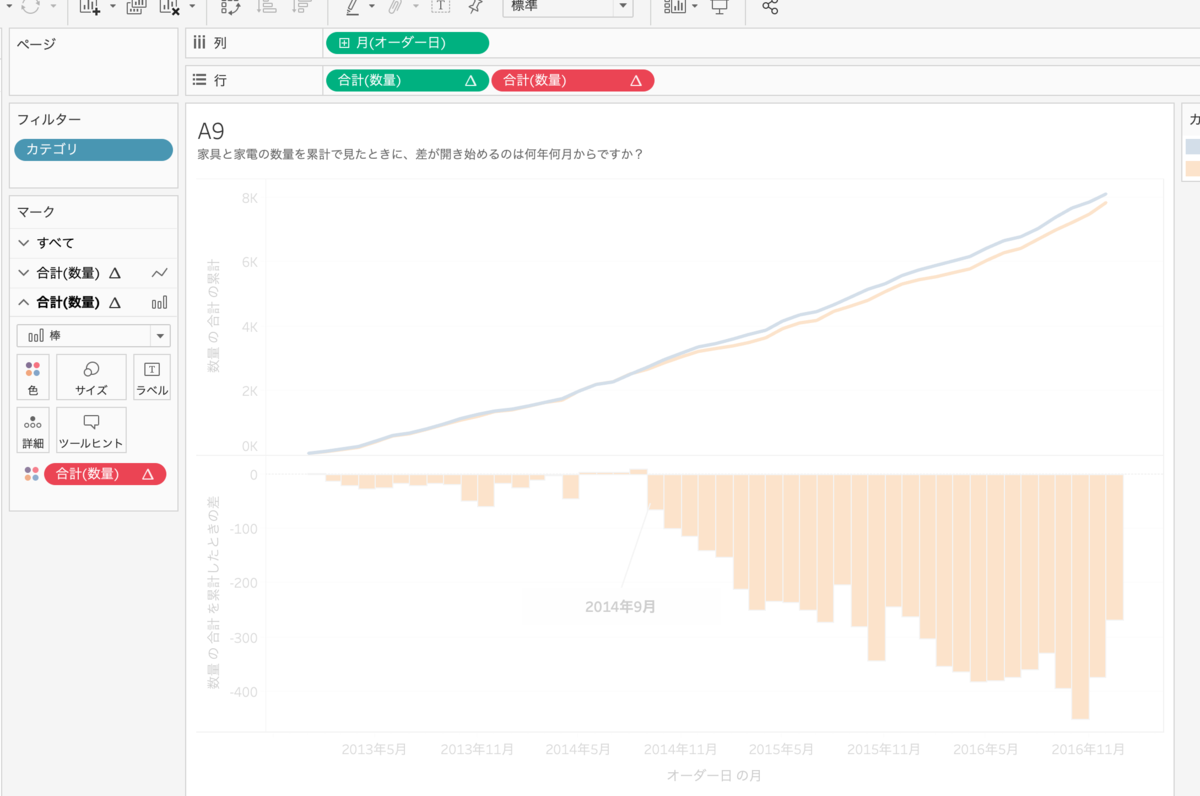Image resolution: width=1200 pixels, height=796 pixels.
Task: Select the 月(オーダー日) pill in columns
Action: tap(407, 43)
